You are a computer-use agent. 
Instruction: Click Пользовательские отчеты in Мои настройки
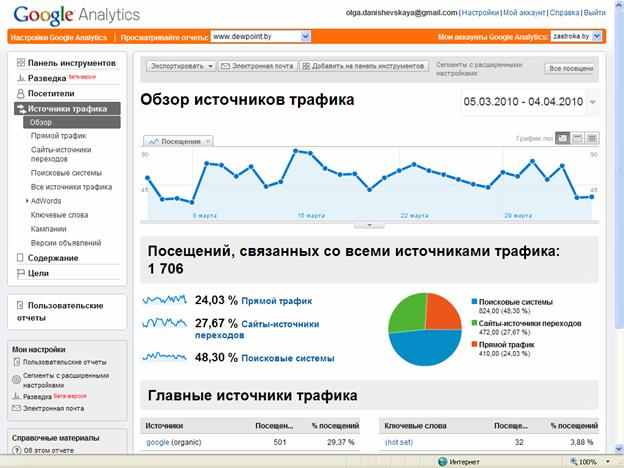click(64, 362)
